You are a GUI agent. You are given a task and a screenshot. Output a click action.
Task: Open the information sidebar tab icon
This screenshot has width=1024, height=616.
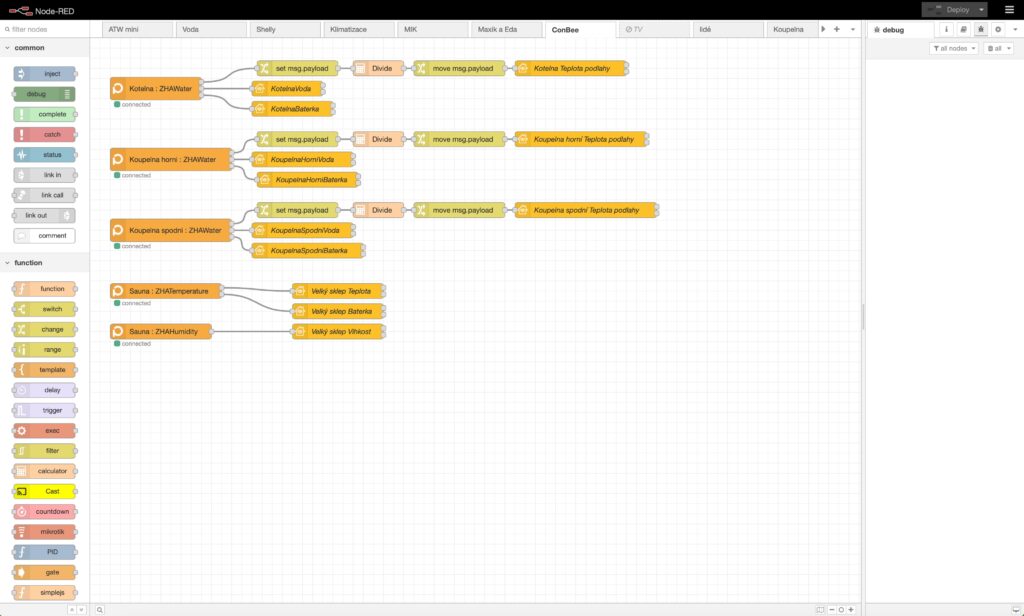pyautogui.click(x=946, y=29)
